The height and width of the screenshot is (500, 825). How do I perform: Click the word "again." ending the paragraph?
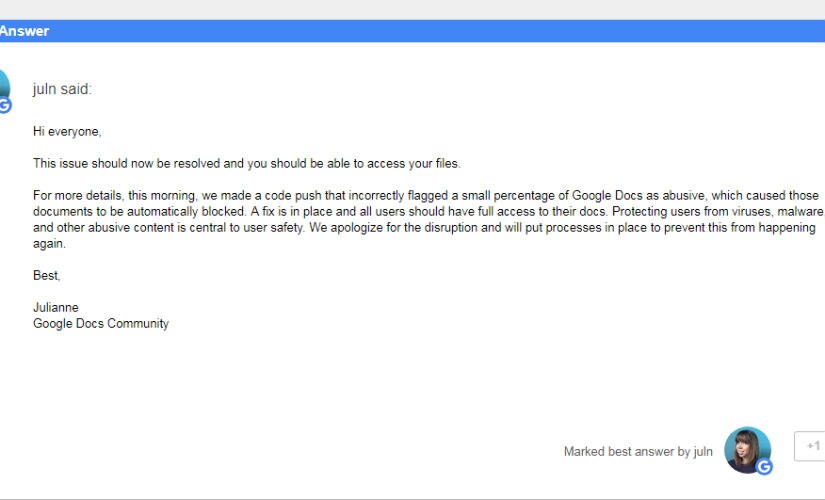[49, 244]
